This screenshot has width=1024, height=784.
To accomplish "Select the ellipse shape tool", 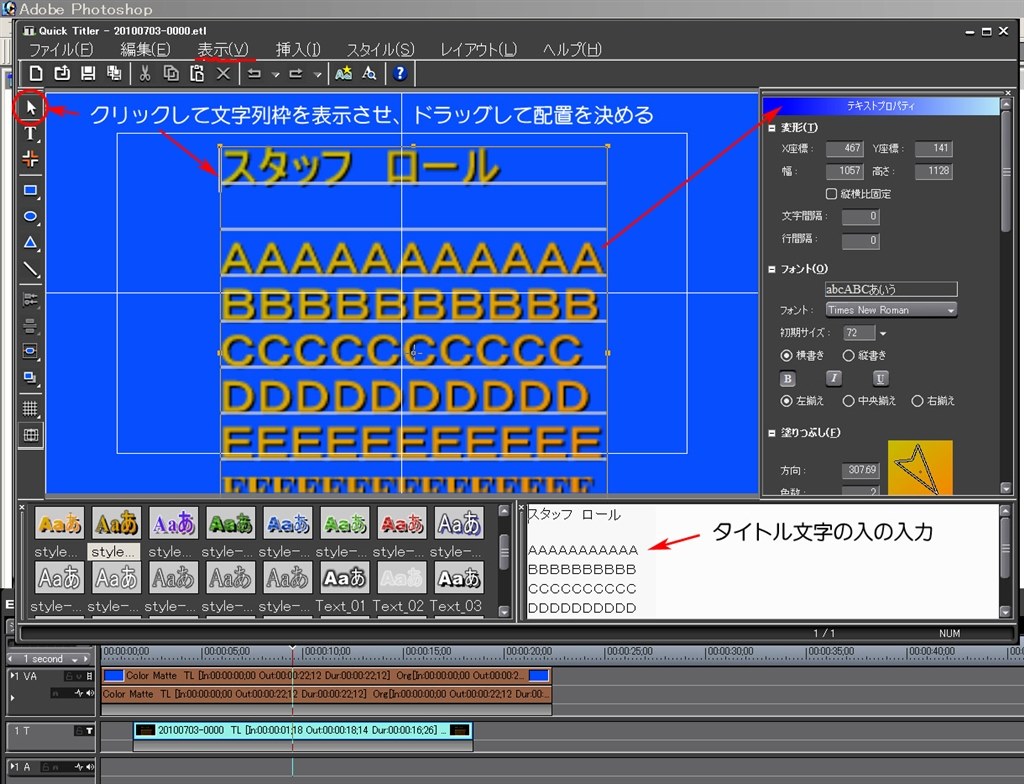I will [x=30, y=216].
